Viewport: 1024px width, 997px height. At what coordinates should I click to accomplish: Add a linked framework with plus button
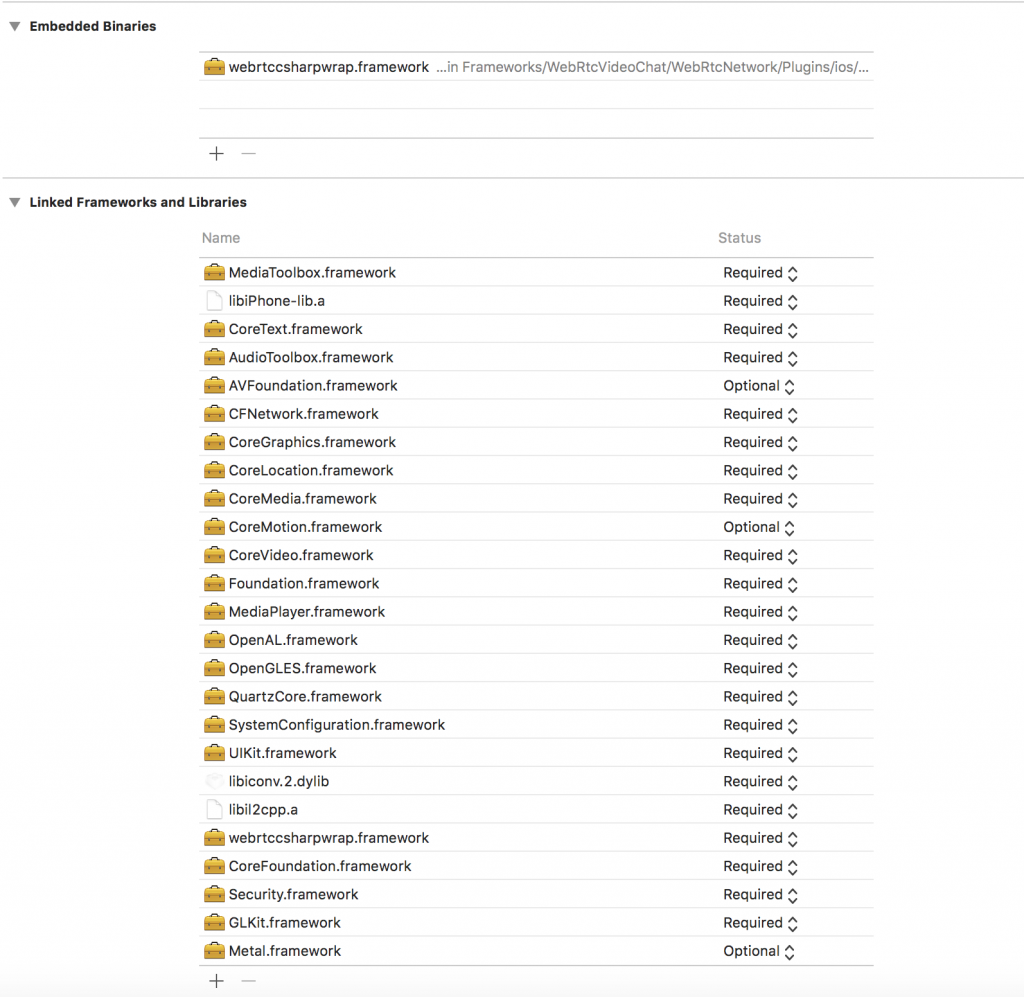coord(216,981)
